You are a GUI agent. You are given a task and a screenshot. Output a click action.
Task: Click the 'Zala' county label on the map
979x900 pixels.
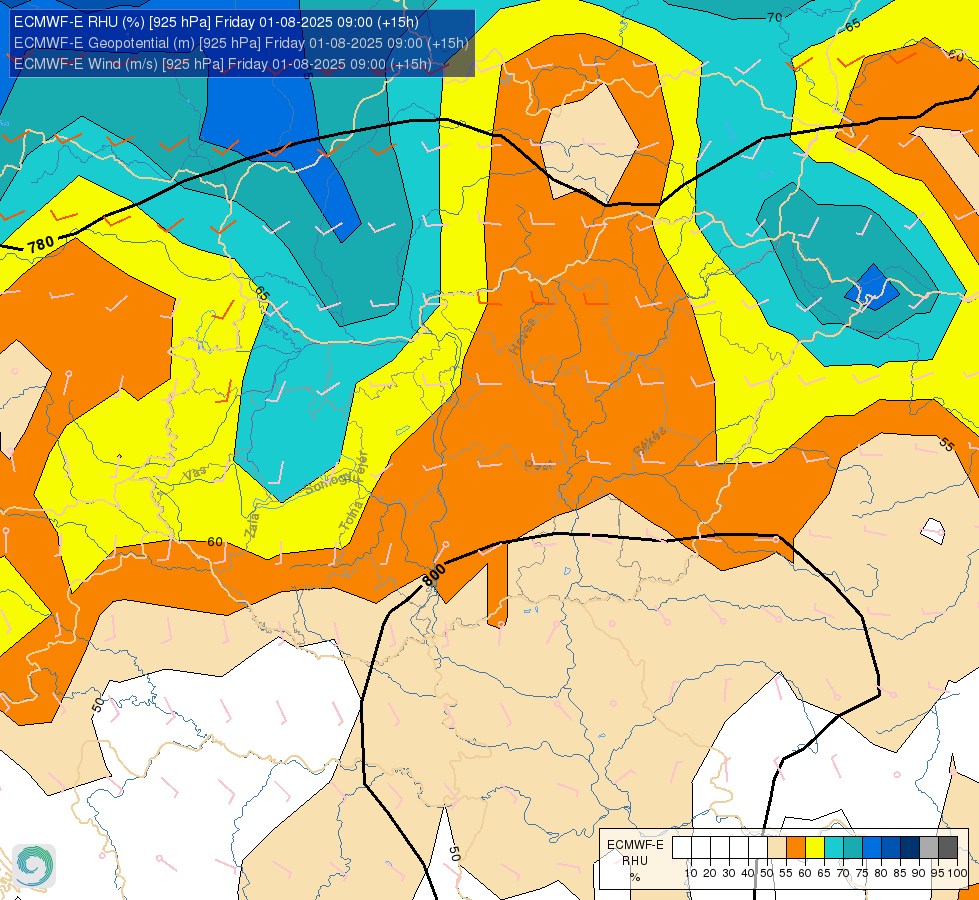[x=252, y=526]
